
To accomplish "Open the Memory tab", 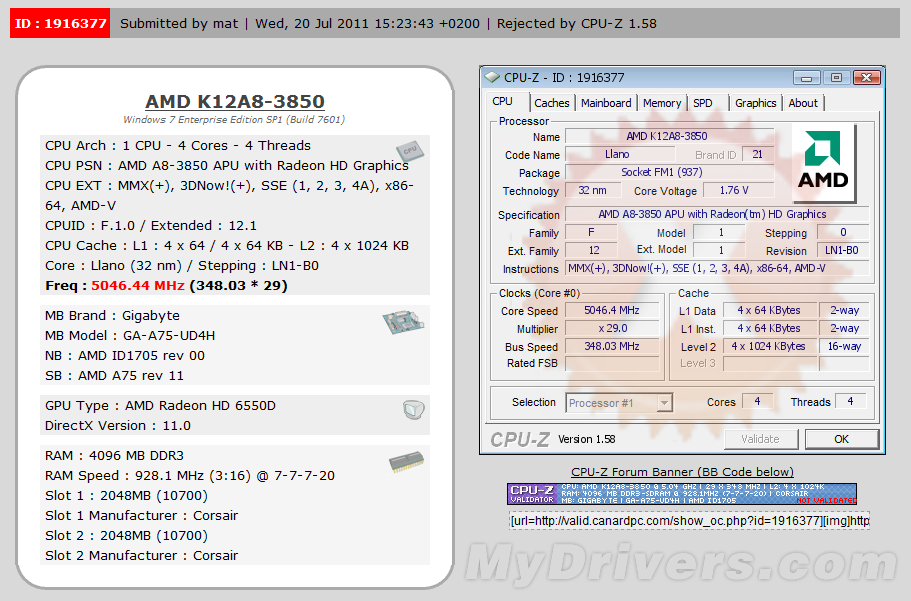I will [x=662, y=103].
